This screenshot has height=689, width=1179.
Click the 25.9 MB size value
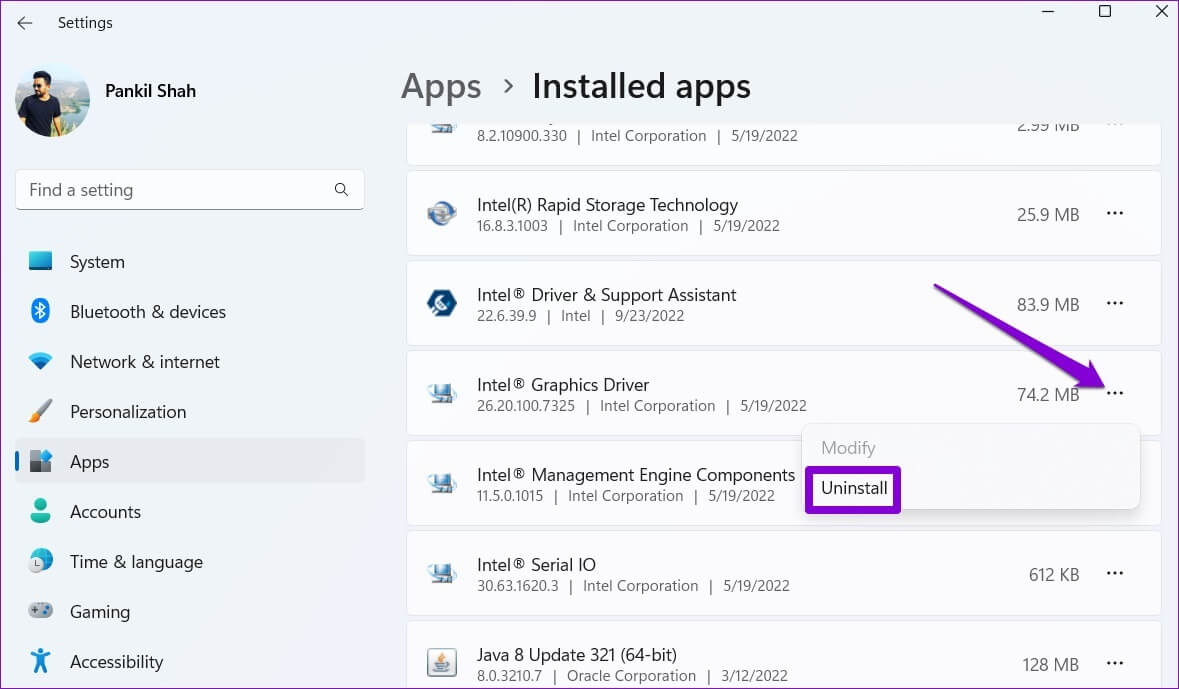pyautogui.click(x=1047, y=214)
